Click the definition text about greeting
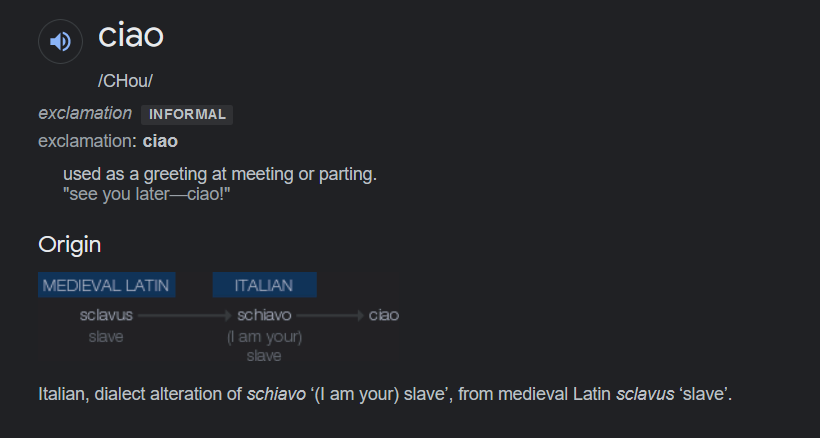Image resolution: width=820 pixels, height=438 pixels. pos(220,174)
